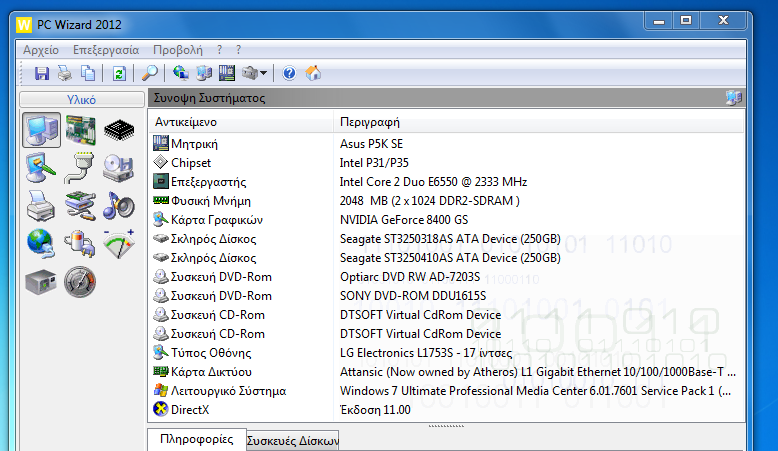Click the dotted splitter grip below the list
Viewport: 778px width, 451px height.
446,426
